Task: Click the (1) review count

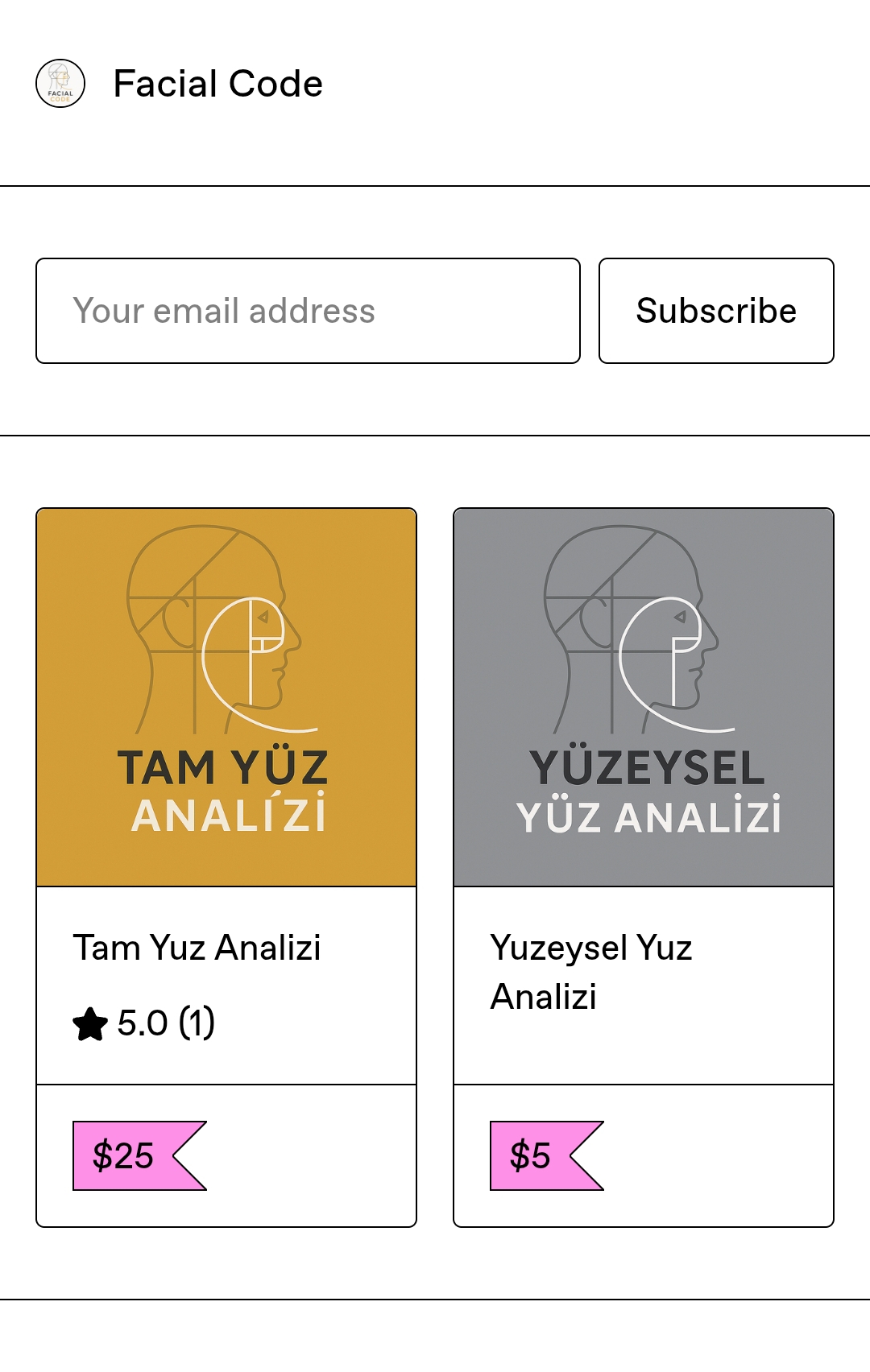Action: 197,1023
